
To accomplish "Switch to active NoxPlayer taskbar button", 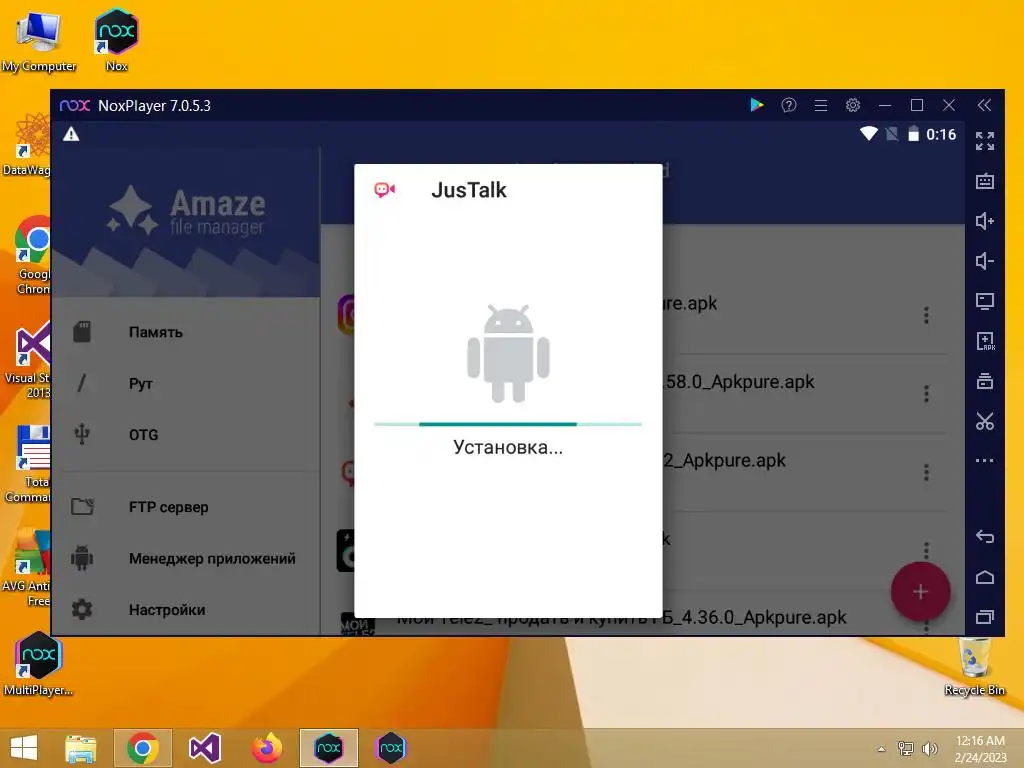I will coord(328,748).
